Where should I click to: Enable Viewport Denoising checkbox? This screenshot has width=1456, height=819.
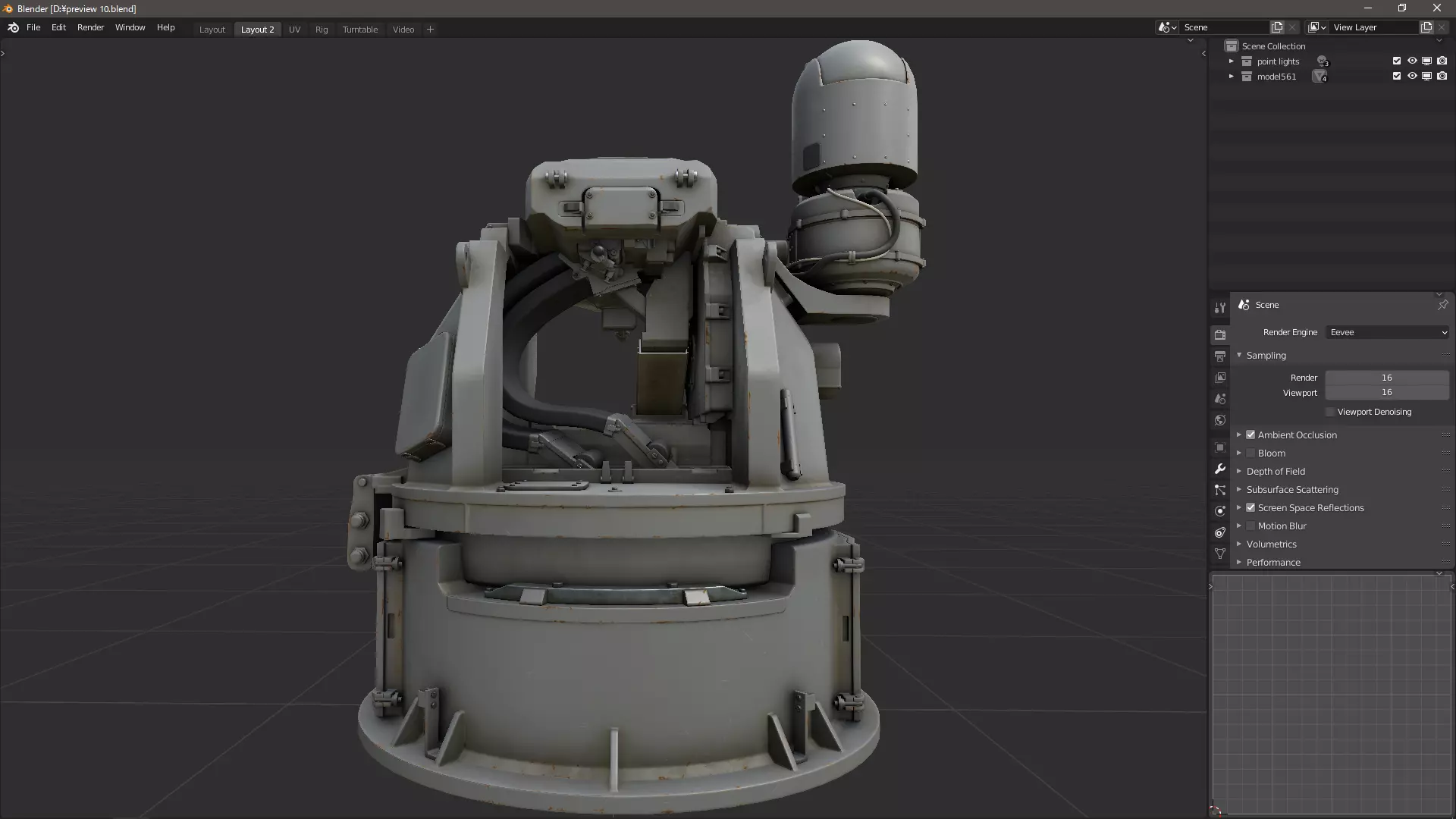1330,412
